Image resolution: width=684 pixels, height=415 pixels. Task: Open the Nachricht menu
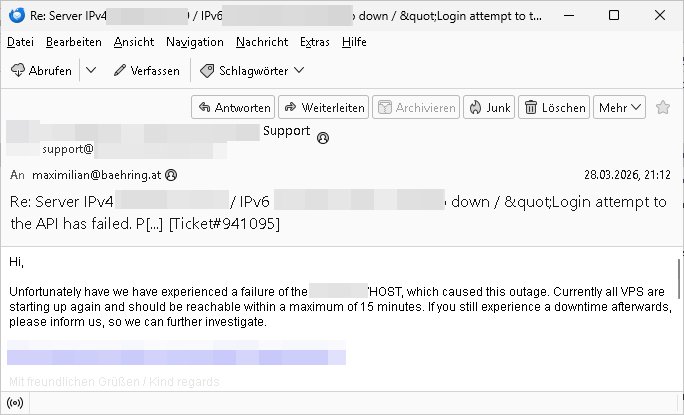pyautogui.click(x=262, y=42)
